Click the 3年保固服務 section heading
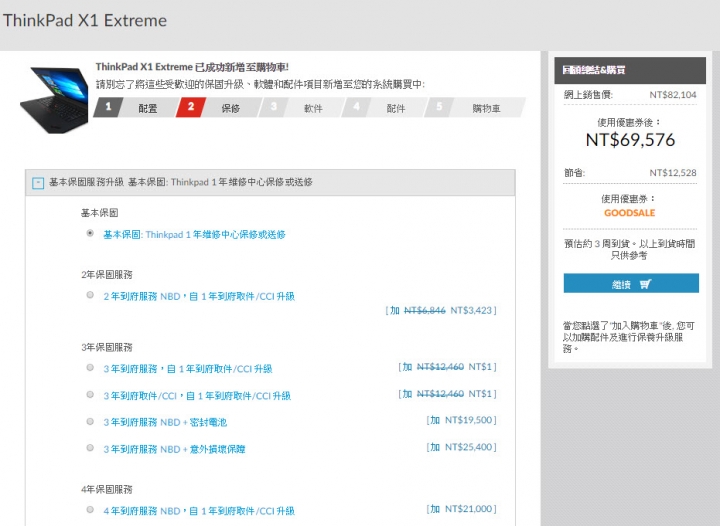The image size is (720, 526). coord(107,347)
